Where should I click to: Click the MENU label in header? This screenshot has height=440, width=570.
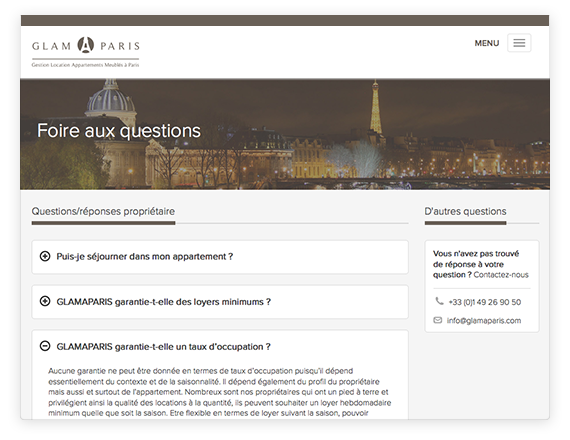point(487,43)
